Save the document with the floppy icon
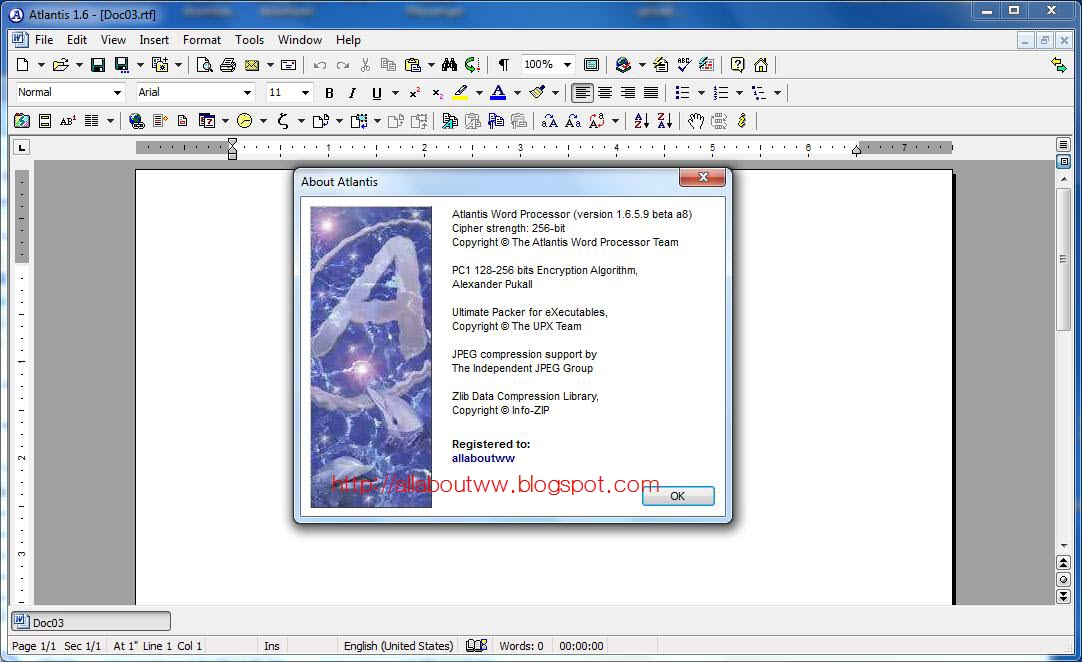 pos(98,65)
